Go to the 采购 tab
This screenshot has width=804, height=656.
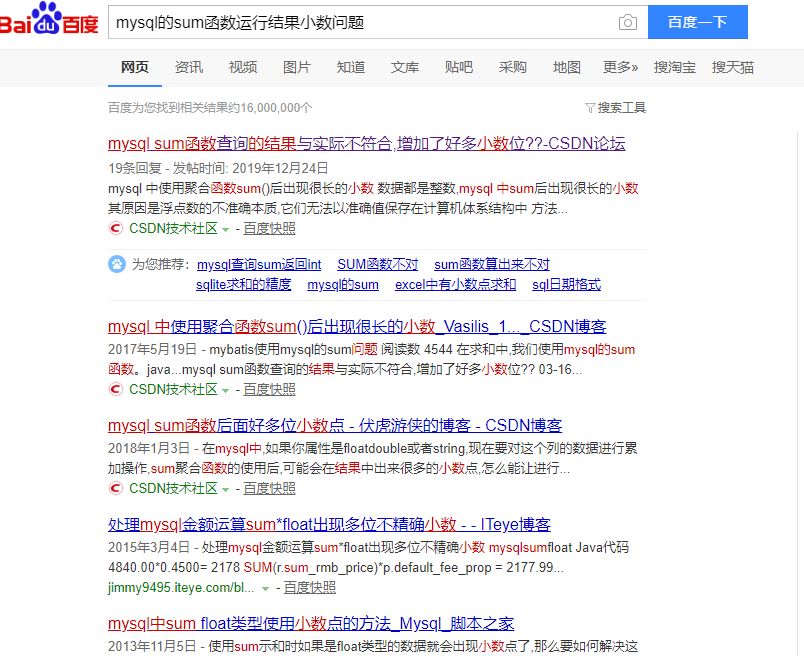click(513, 67)
